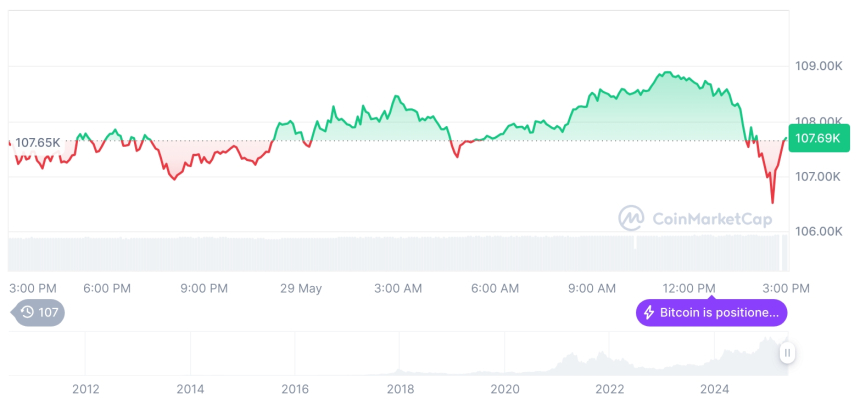Click the chart peak under the 109.00K level
Image resolution: width=860 pixels, height=401 pixels.
click(665, 73)
